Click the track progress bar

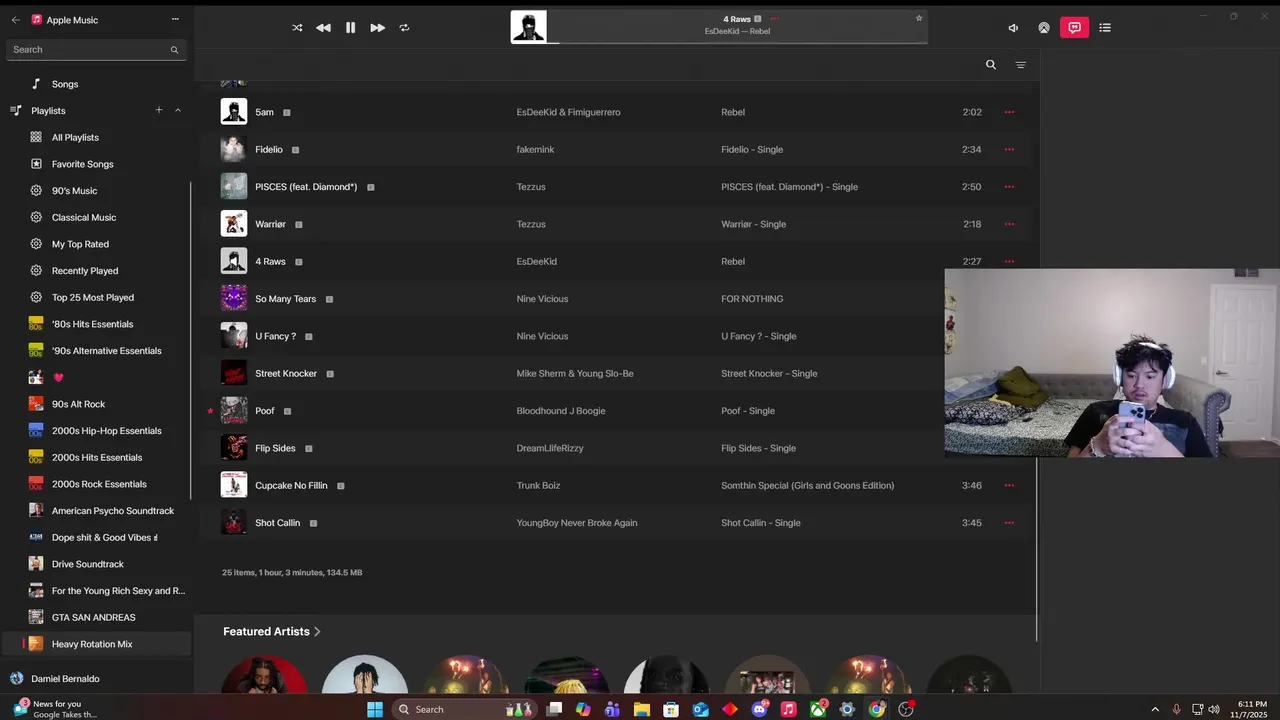pyautogui.click(x=738, y=43)
